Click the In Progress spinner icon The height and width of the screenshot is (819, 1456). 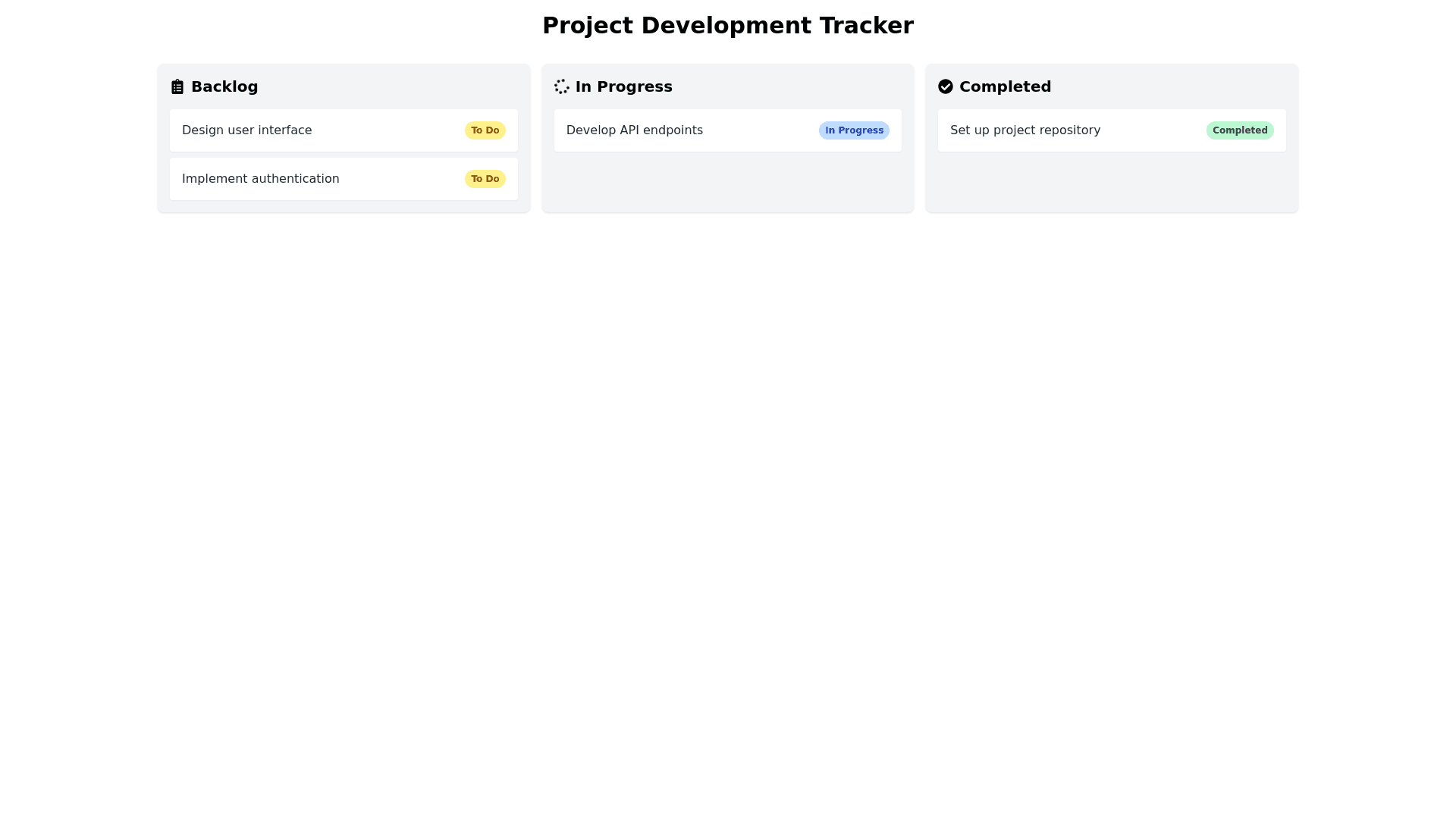pos(561,87)
